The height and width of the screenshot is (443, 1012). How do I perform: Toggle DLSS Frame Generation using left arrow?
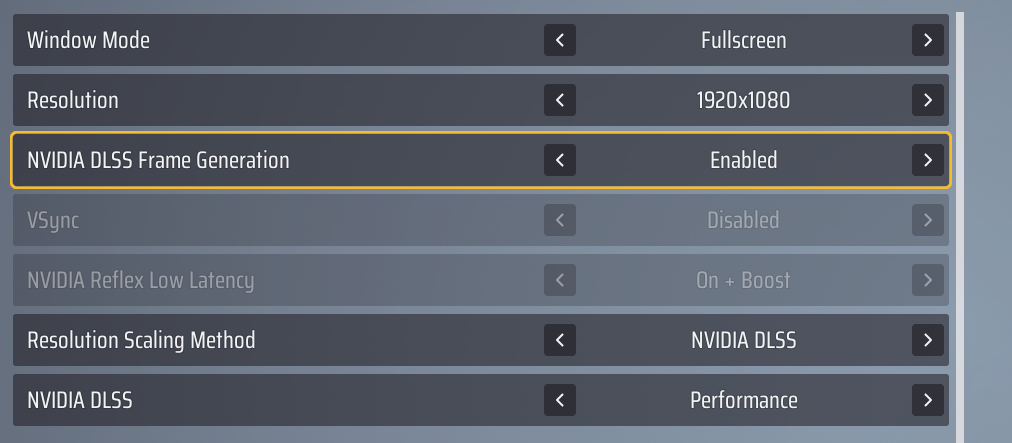point(560,160)
